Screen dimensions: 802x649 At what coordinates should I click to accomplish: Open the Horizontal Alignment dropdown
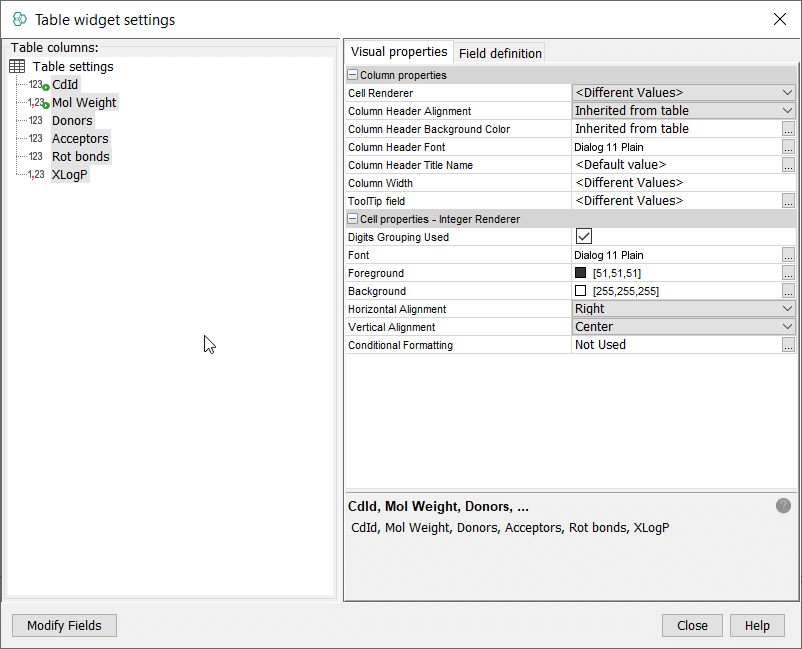click(x=787, y=309)
